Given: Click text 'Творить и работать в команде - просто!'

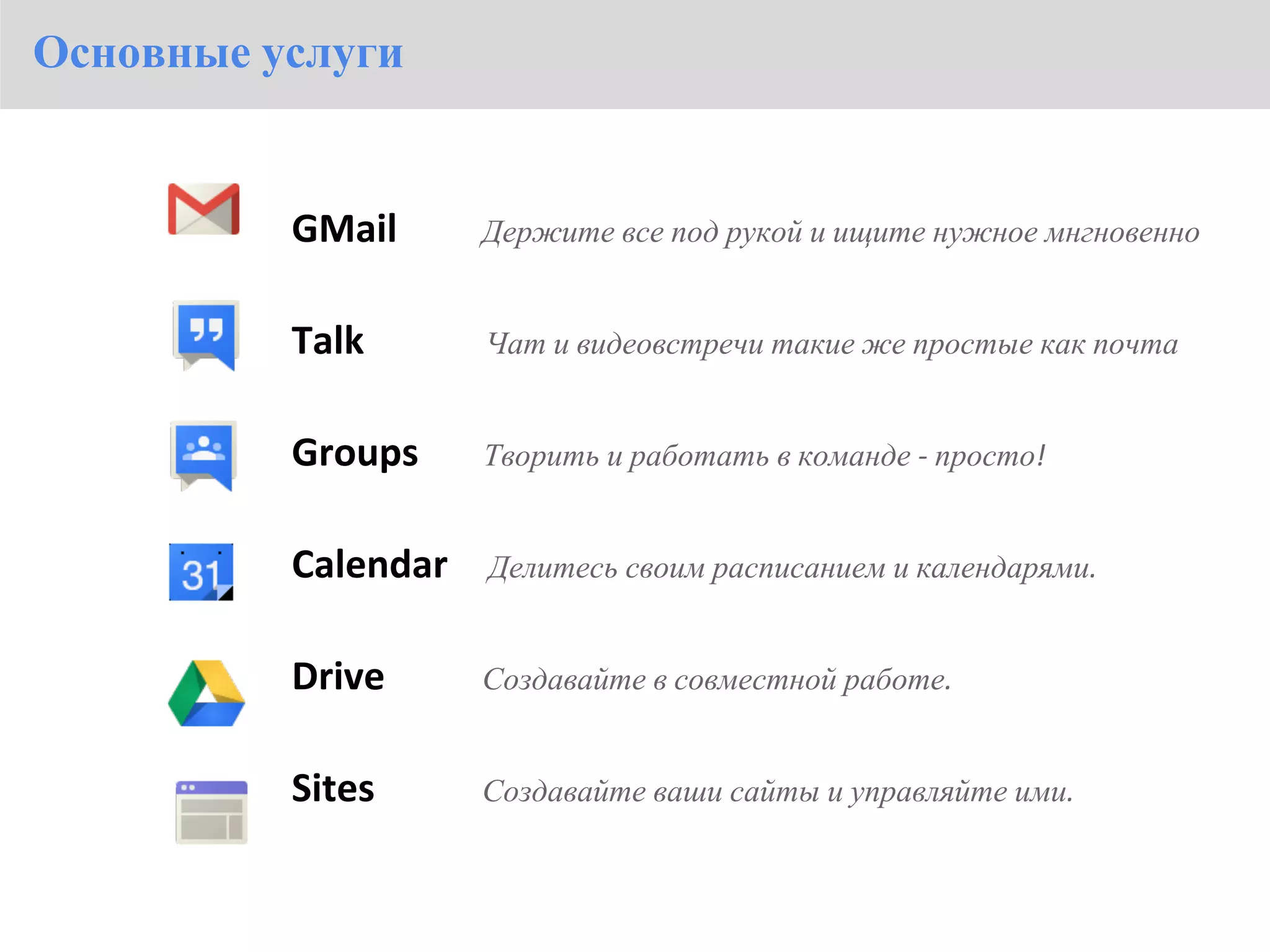Looking at the screenshot, I should pos(765,457).
